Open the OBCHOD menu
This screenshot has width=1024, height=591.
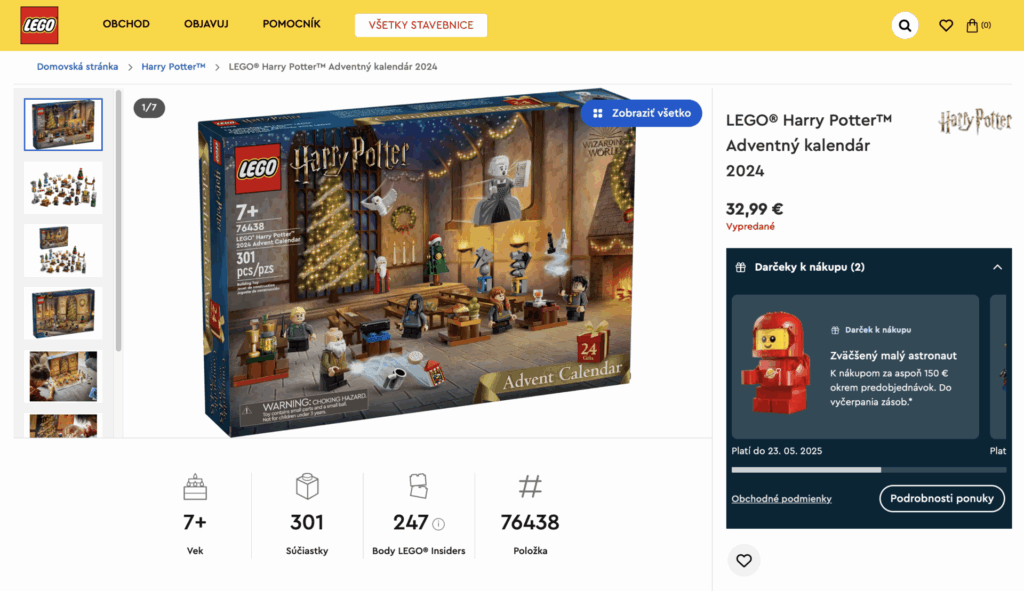(x=126, y=24)
